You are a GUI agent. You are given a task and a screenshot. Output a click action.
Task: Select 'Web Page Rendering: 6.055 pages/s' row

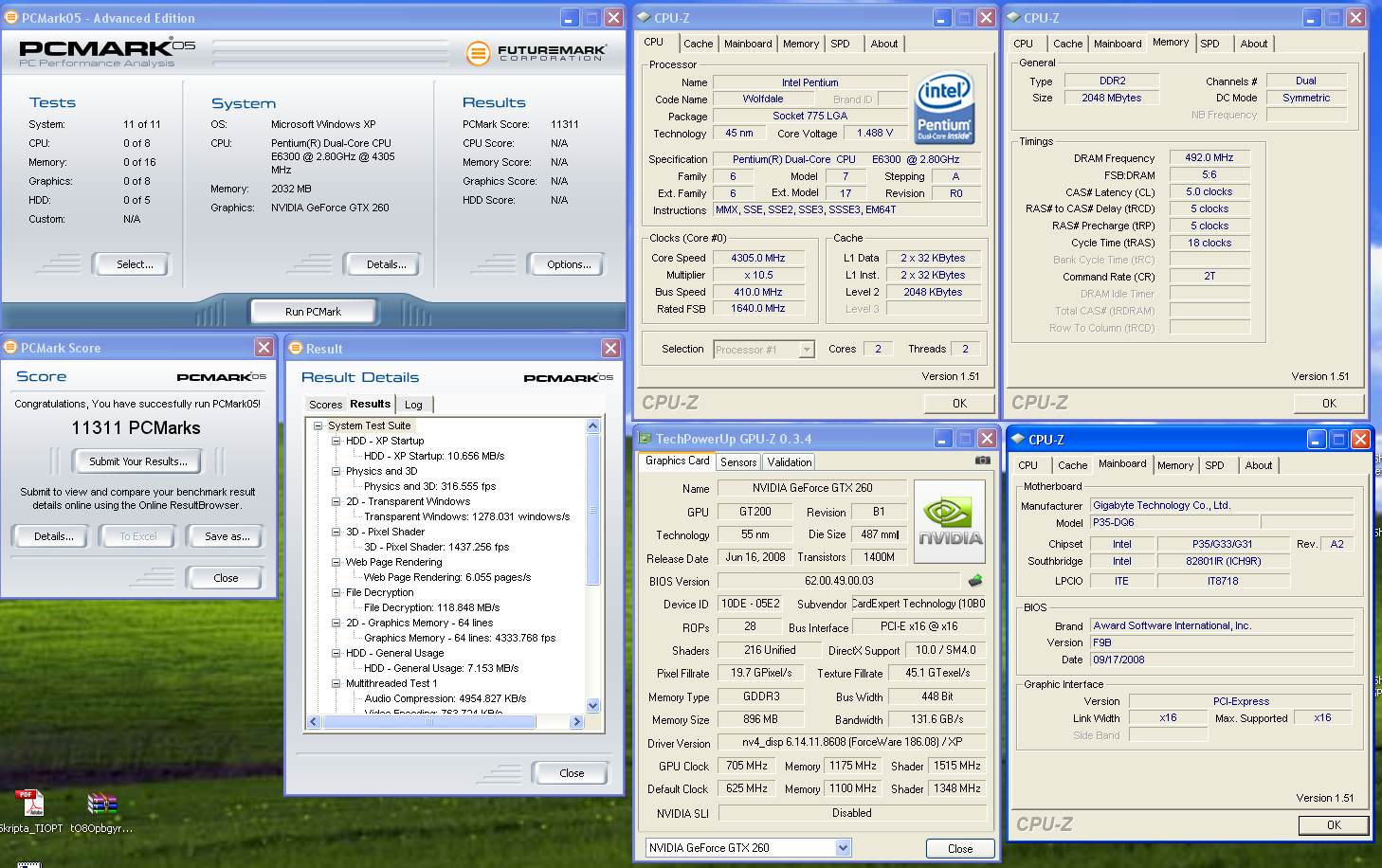[x=447, y=577]
